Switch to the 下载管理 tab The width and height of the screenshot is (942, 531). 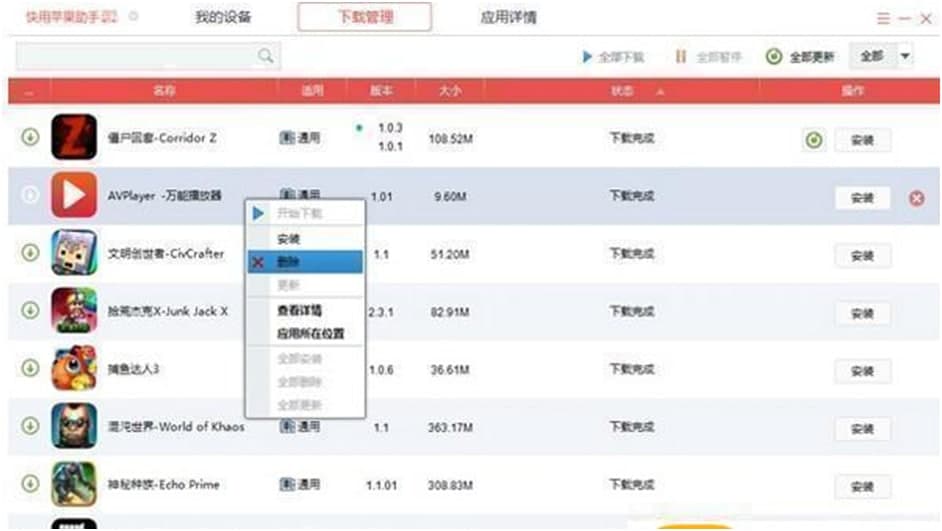(365, 17)
